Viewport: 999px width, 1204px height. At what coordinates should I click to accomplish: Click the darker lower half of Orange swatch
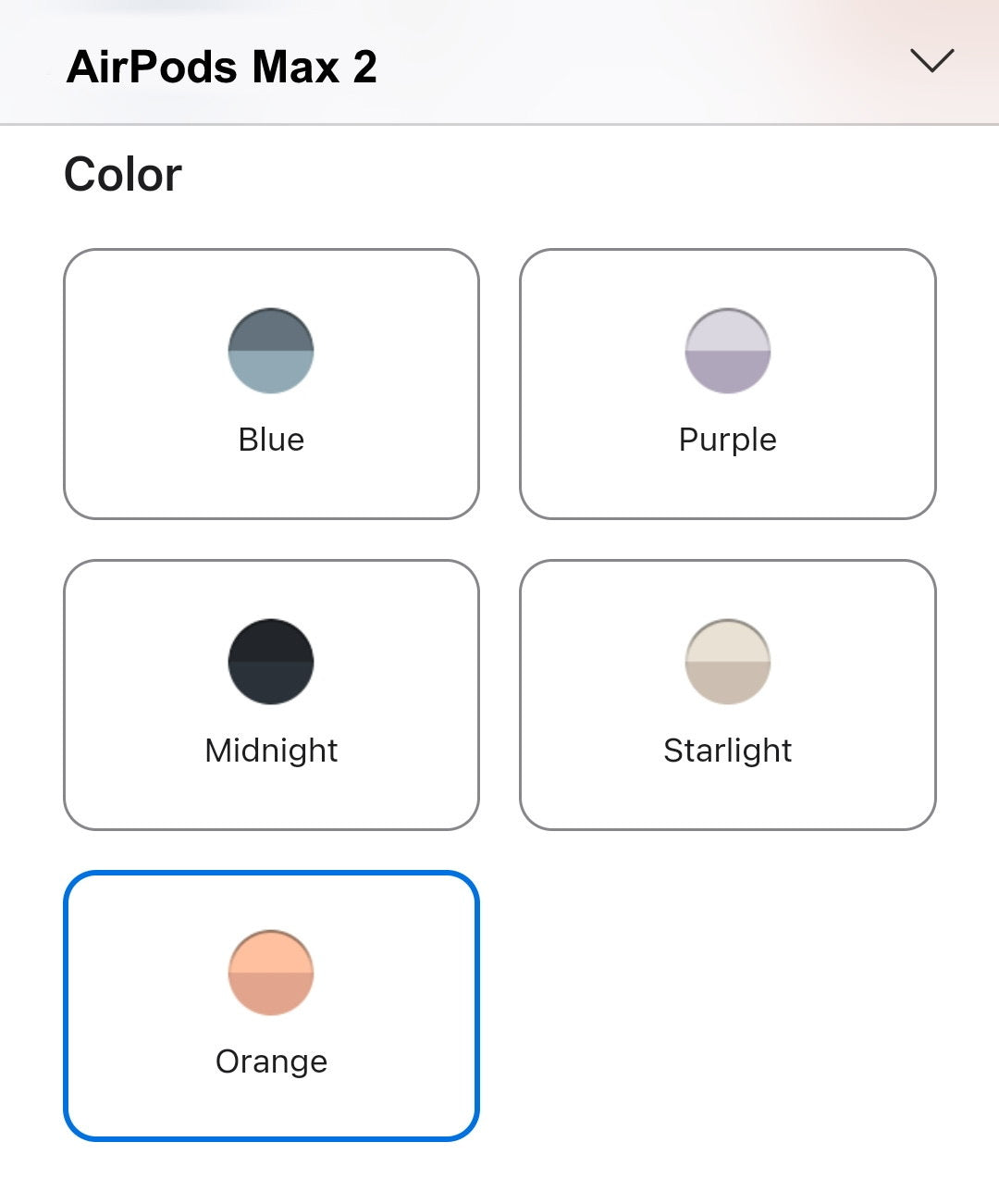[x=271, y=994]
